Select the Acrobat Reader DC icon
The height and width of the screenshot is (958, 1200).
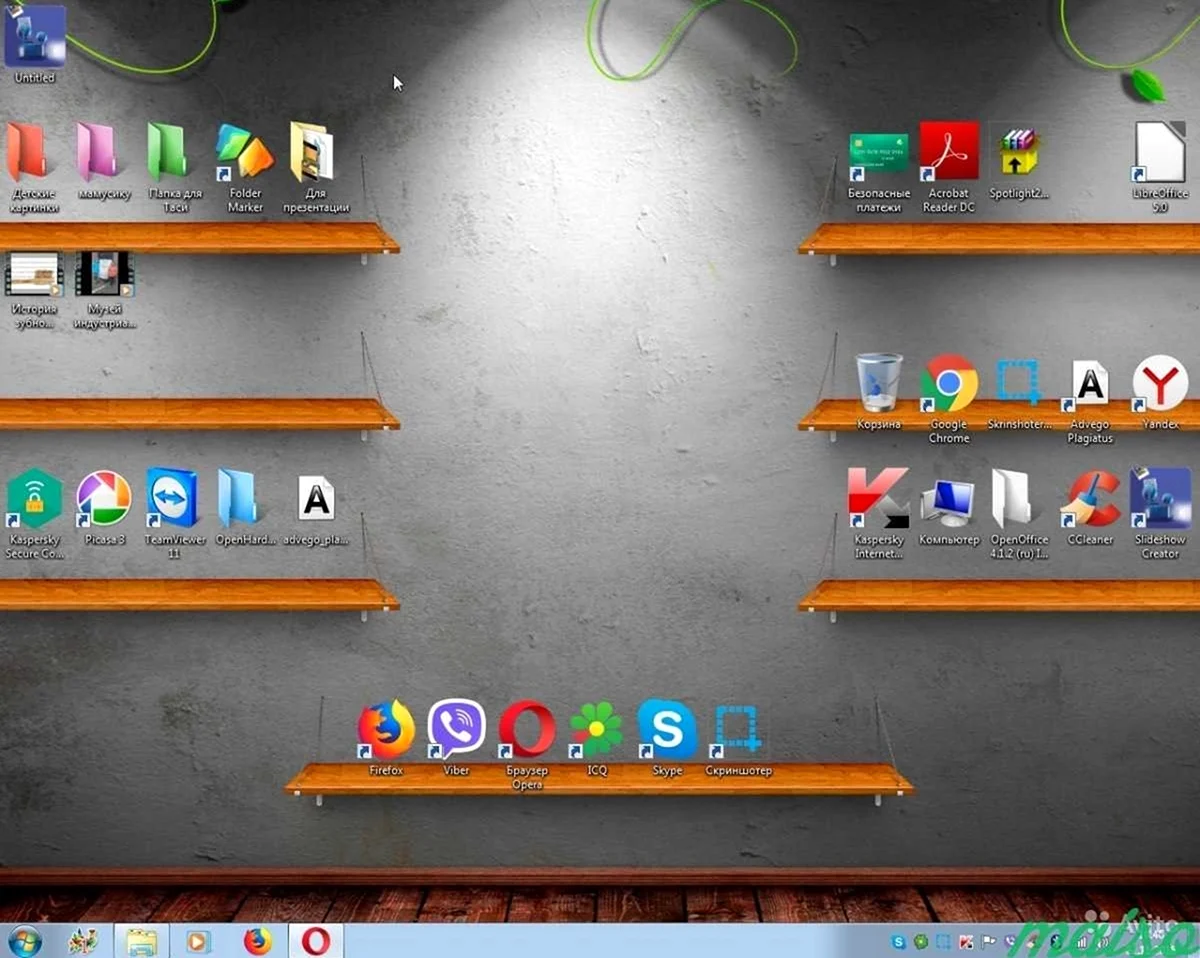click(949, 152)
